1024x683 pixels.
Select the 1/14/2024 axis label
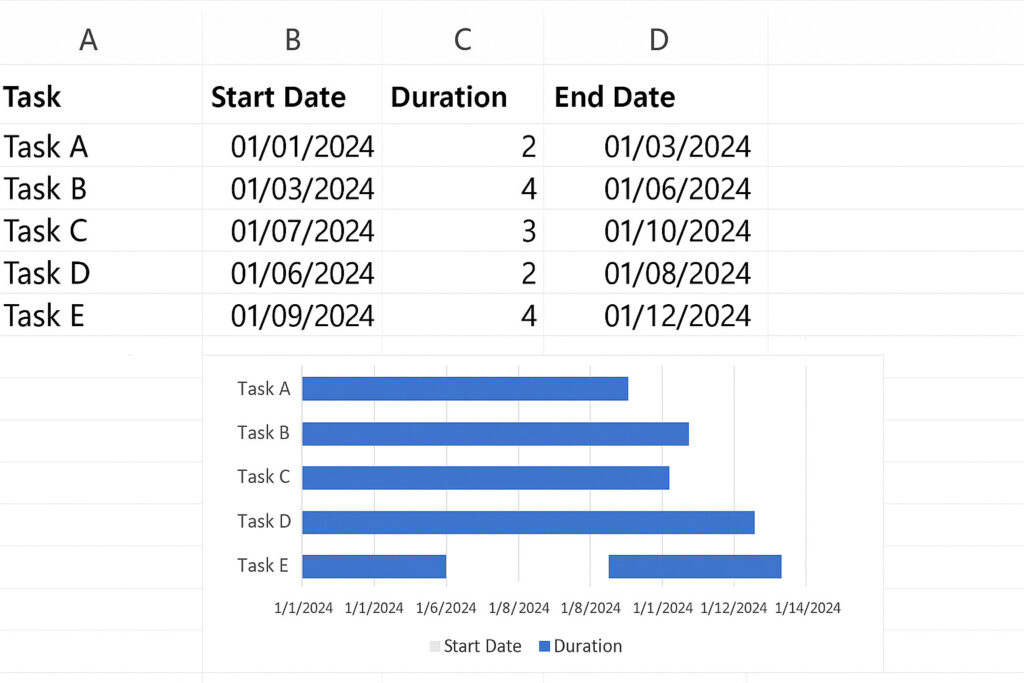807,607
